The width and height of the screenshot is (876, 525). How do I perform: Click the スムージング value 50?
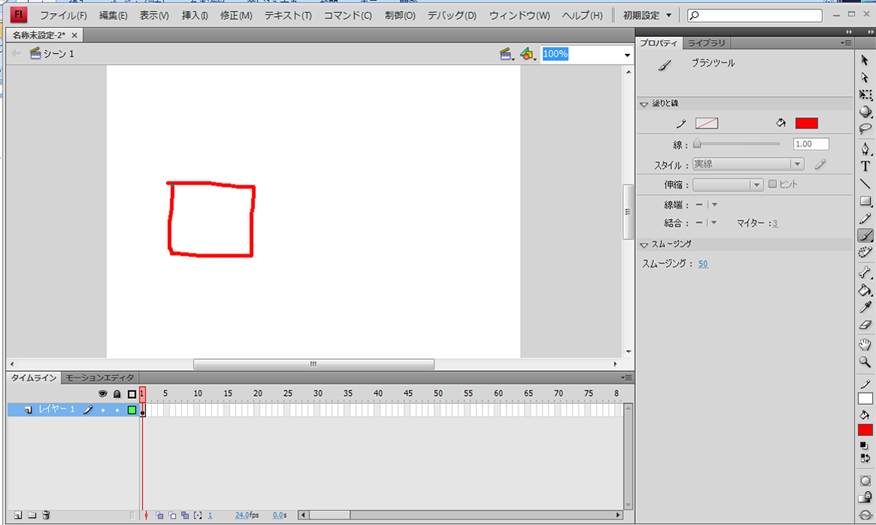(703, 264)
